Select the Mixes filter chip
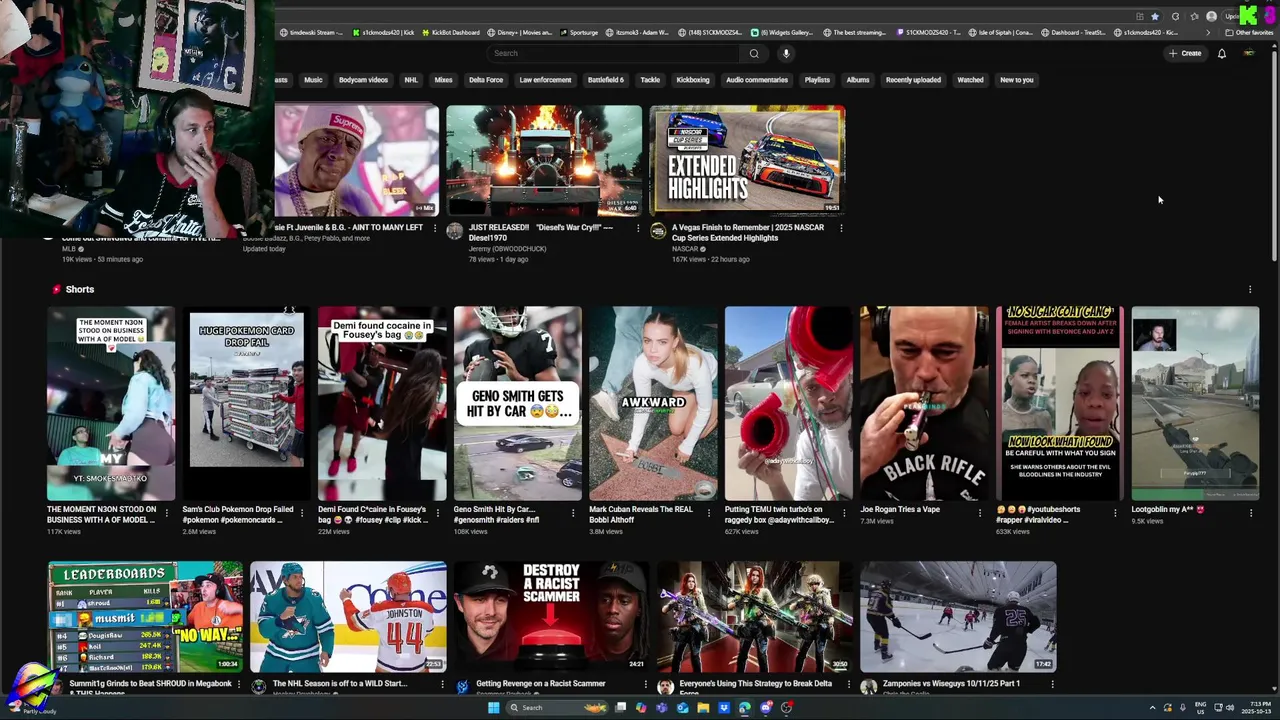Viewport: 1280px width, 720px height. pos(443,80)
